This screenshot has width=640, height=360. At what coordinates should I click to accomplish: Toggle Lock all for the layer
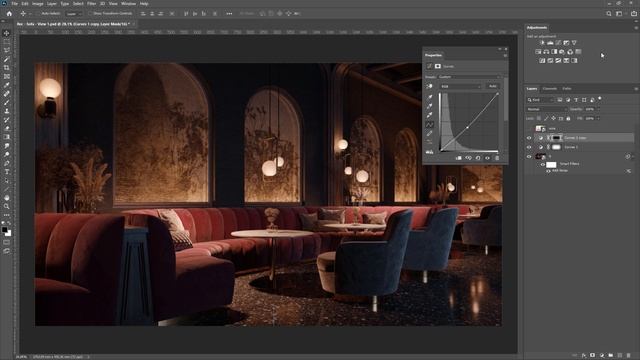(568, 118)
